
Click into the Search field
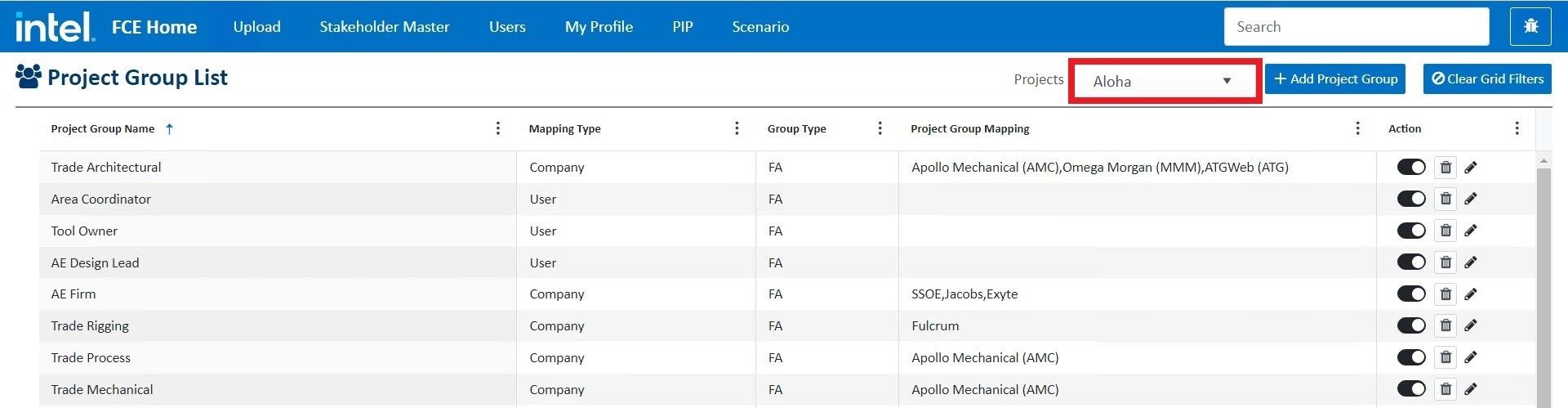tap(1356, 27)
